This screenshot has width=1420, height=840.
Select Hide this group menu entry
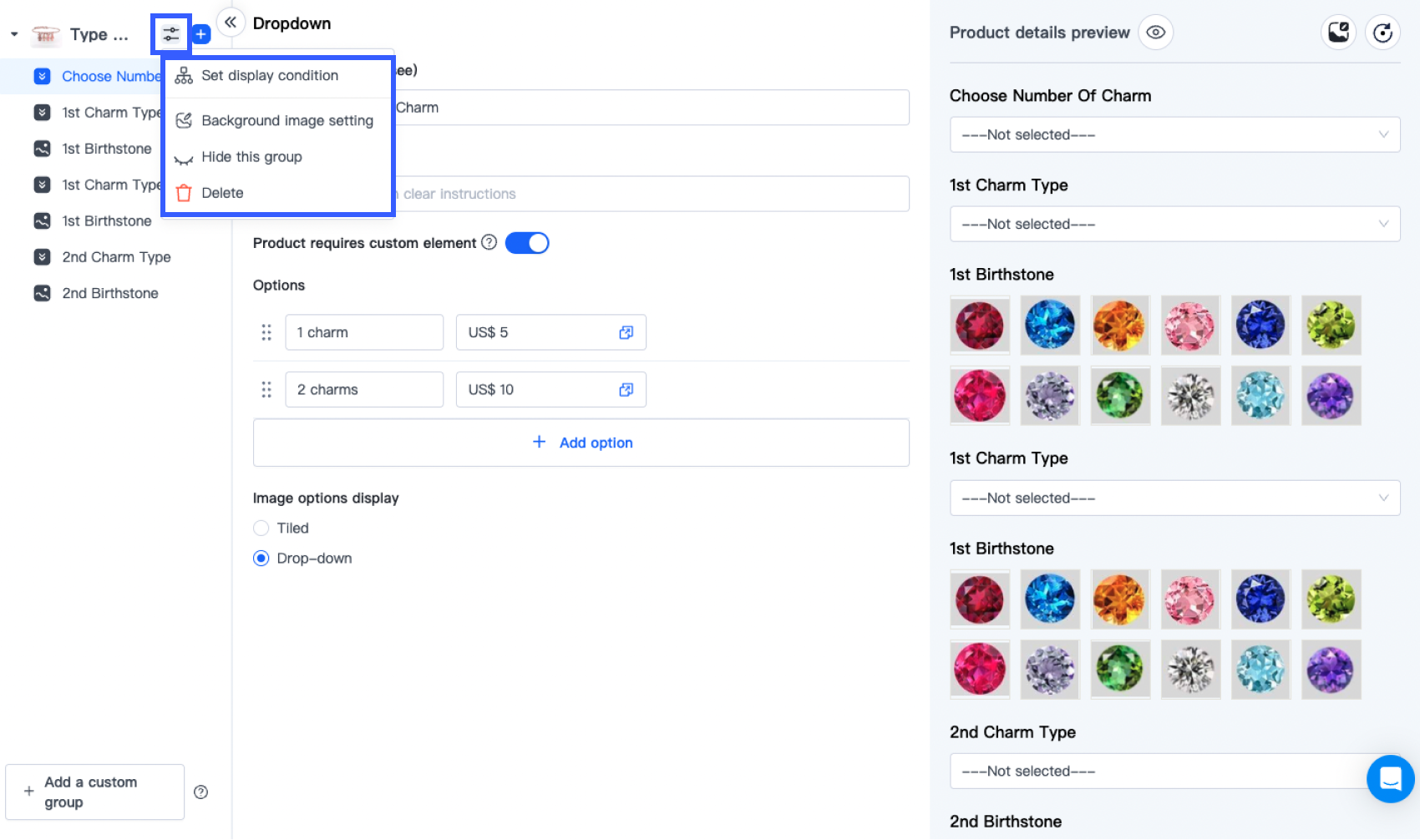[251, 157]
